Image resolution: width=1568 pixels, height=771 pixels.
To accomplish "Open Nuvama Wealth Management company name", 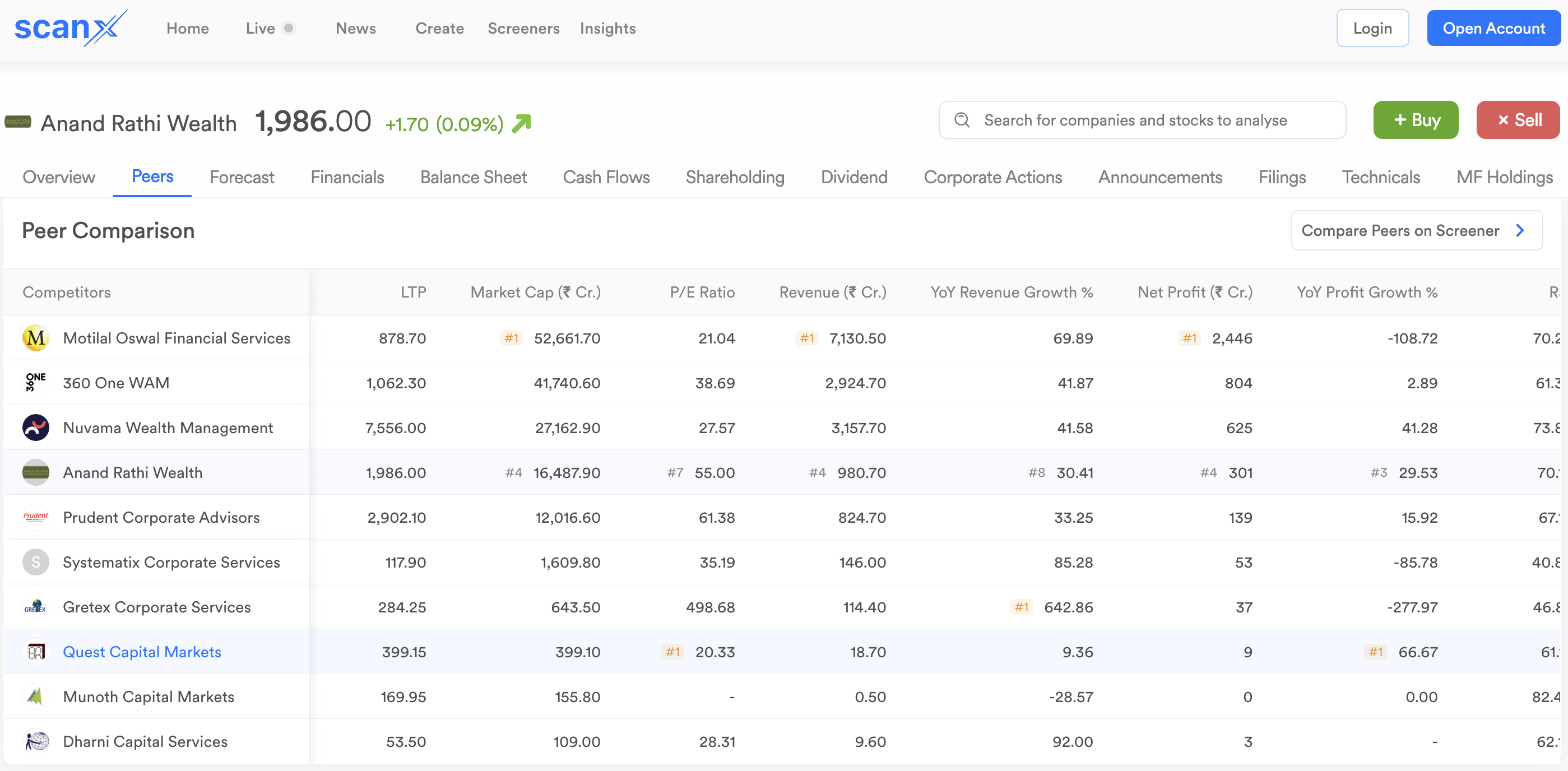I will coord(168,428).
